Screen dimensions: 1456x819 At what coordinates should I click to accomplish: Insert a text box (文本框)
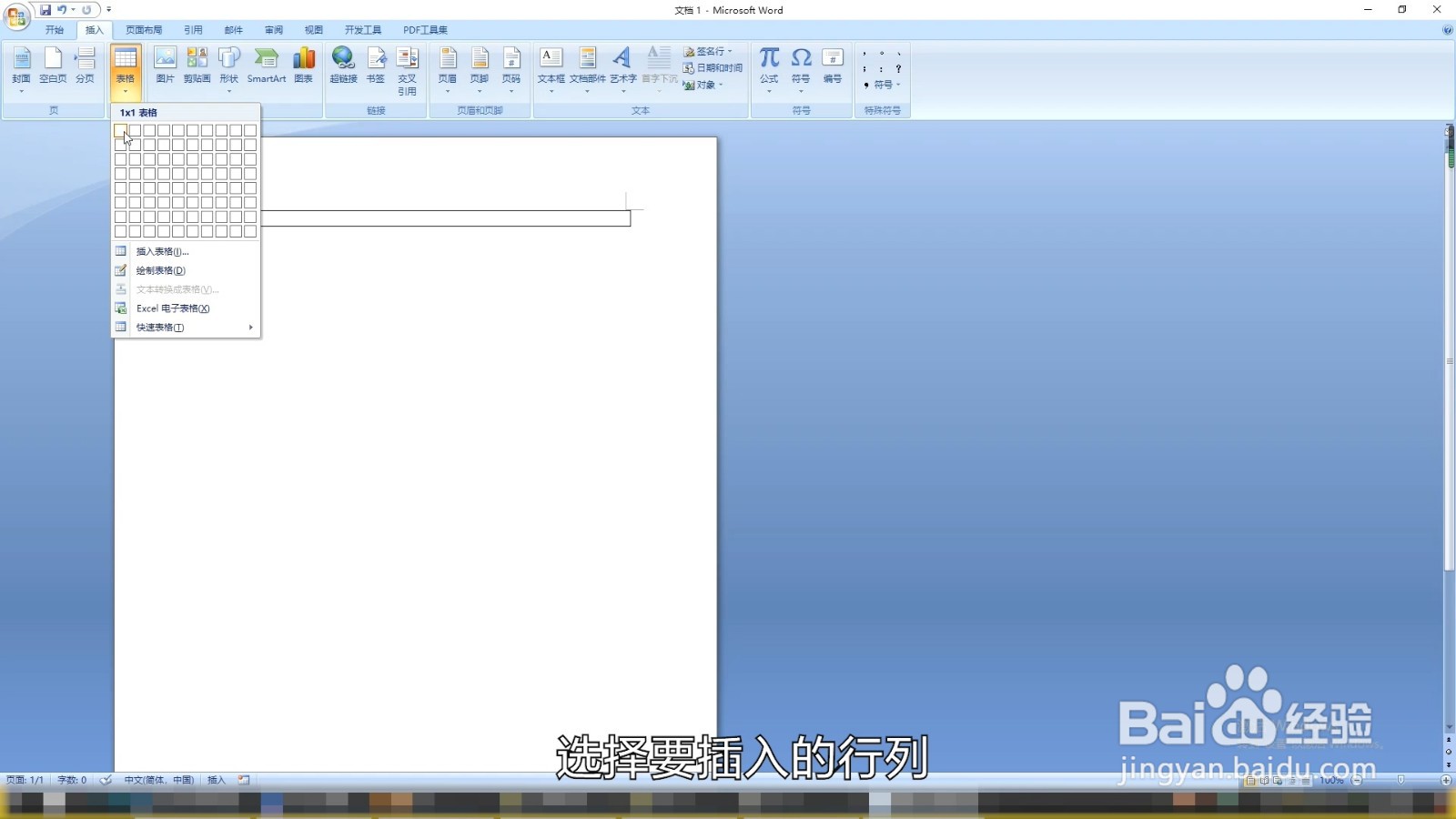coord(551,70)
